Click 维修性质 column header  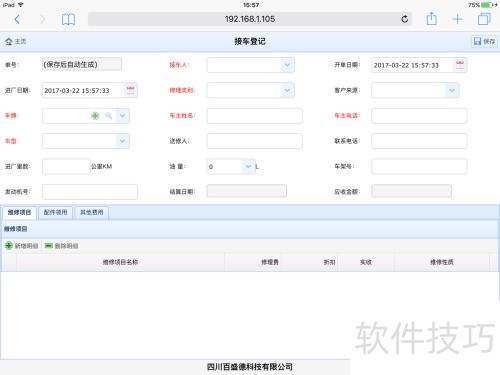[x=442, y=262]
